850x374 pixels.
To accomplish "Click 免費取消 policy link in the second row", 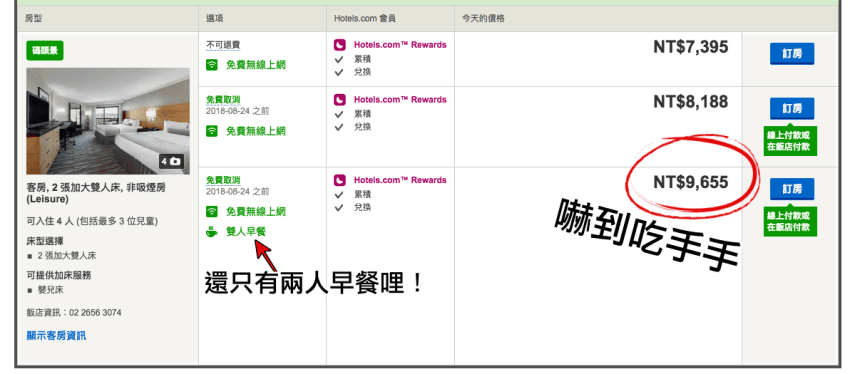I will point(223,100).
